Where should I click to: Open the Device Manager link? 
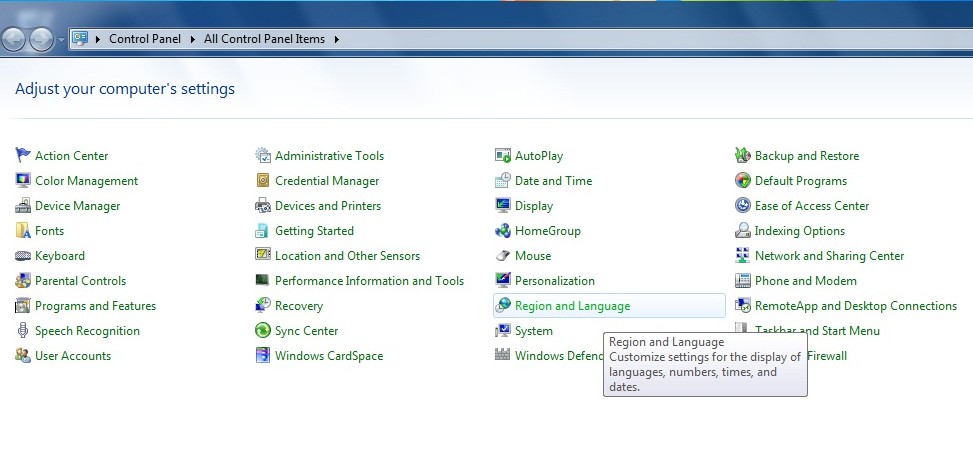point(78,206)
